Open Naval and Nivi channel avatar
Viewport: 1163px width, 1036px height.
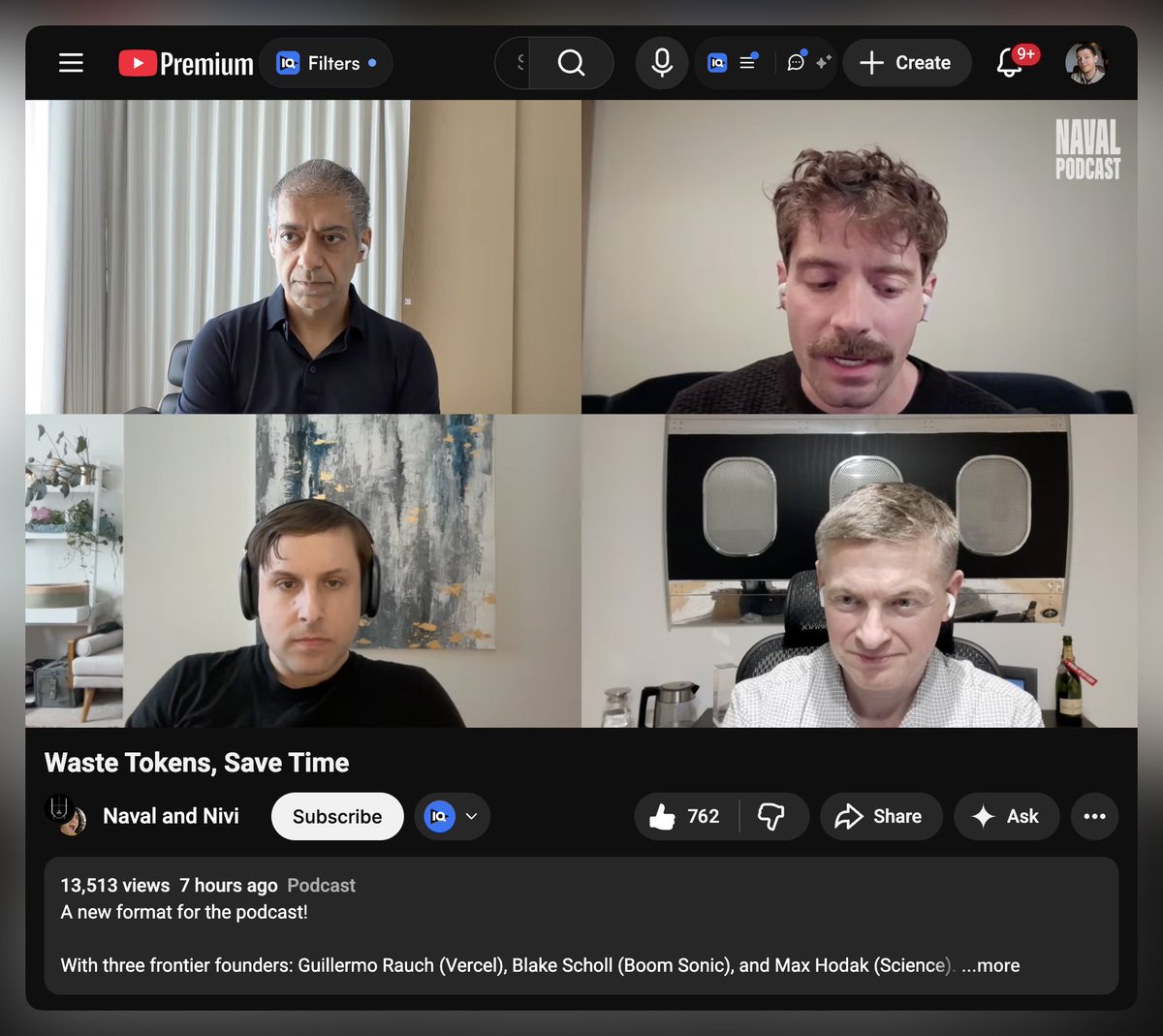[66, 815]
